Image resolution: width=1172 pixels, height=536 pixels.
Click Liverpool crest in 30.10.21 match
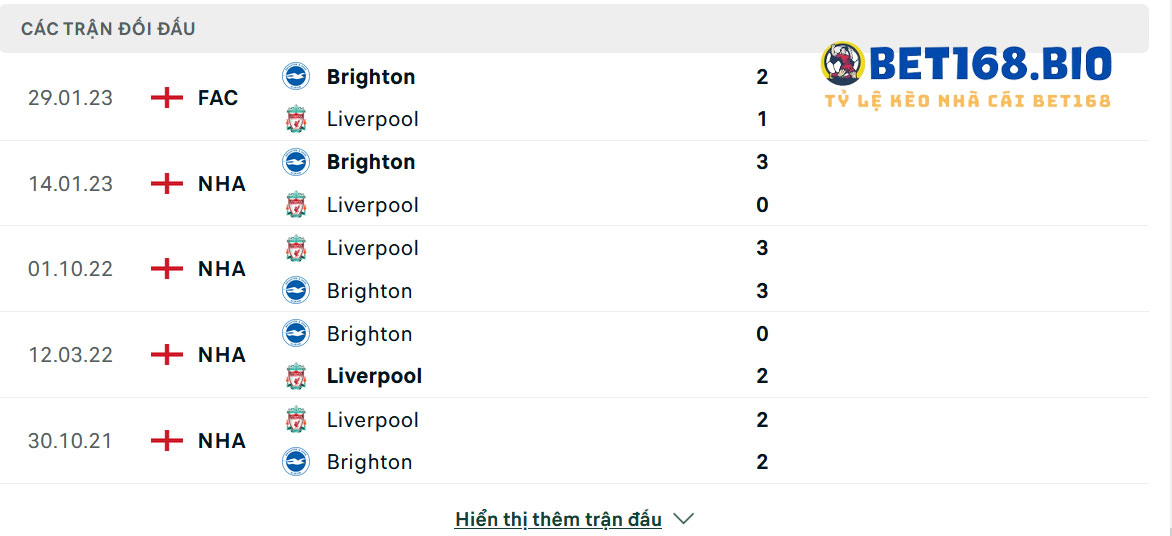pyautogui.click(x=296, y=419)
